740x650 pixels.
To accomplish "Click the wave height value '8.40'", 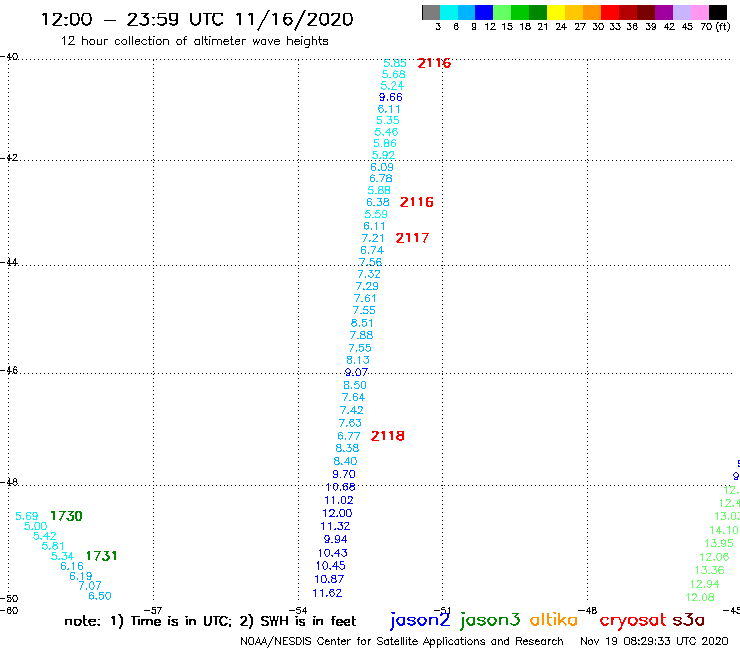I will click(x=345, y=461).
